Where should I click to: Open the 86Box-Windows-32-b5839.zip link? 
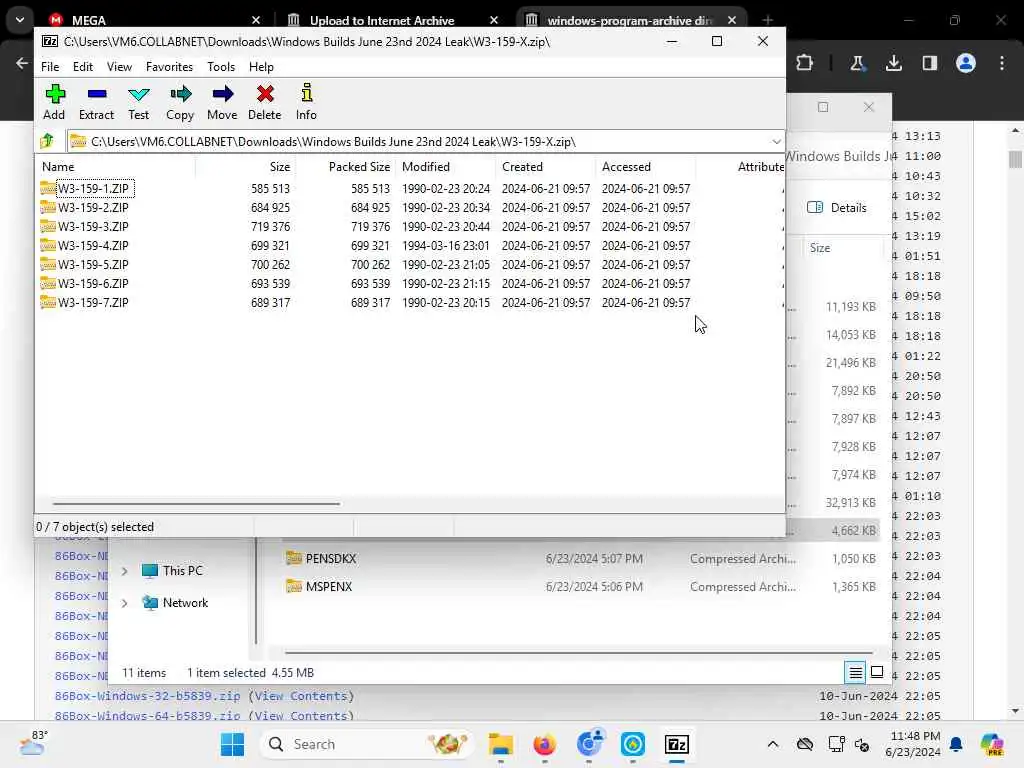(x=148, y=696)
